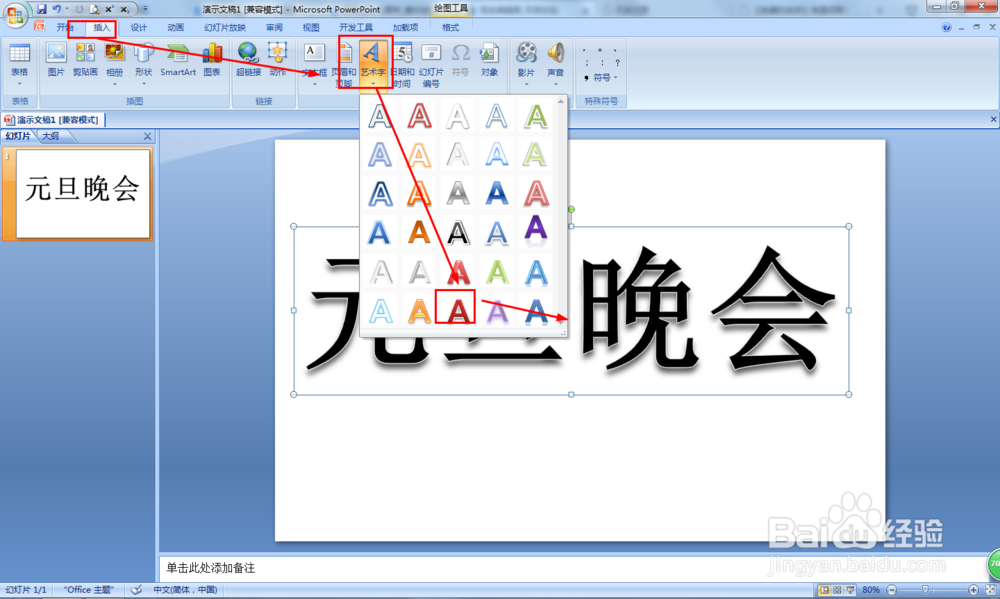Open the 格式 (Format) drawing tools tab

pyautogui.click(x=450, y=27)
